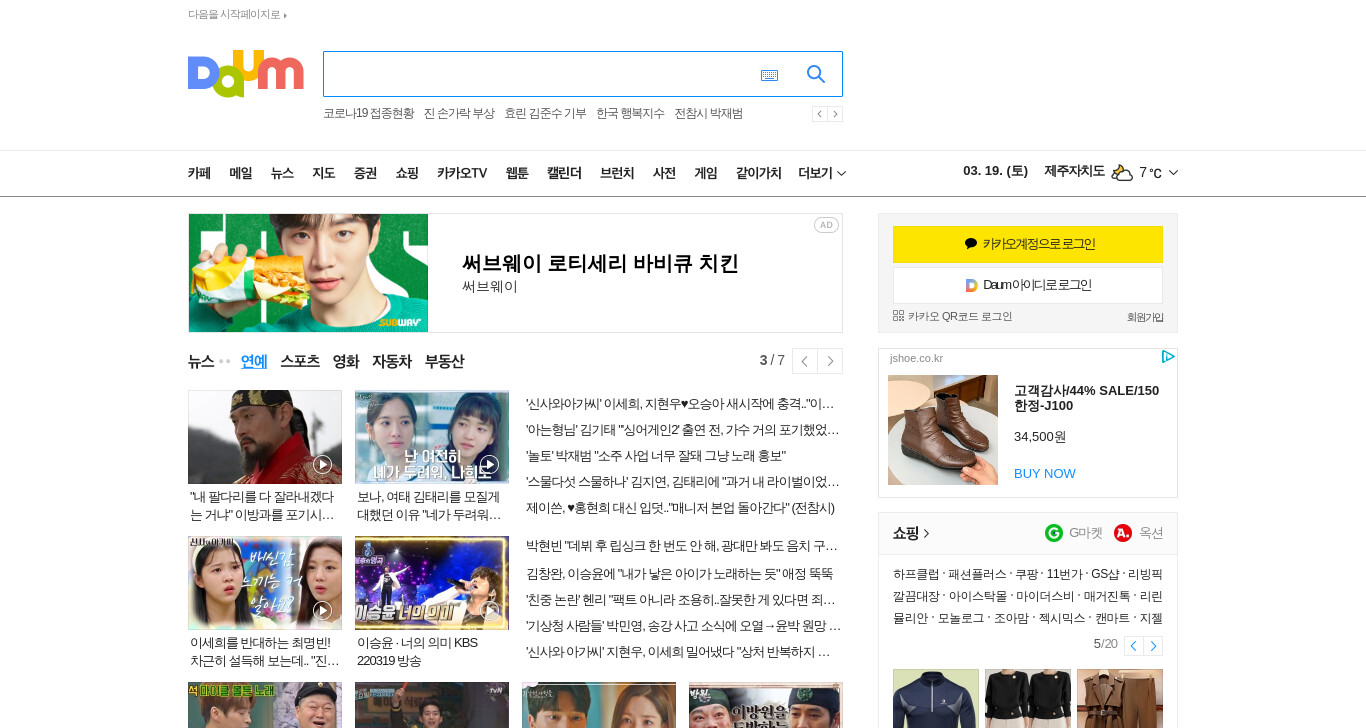The image size is (1366, 728).
Task: Click the 03. 19. (토) date
Action: 995,171
